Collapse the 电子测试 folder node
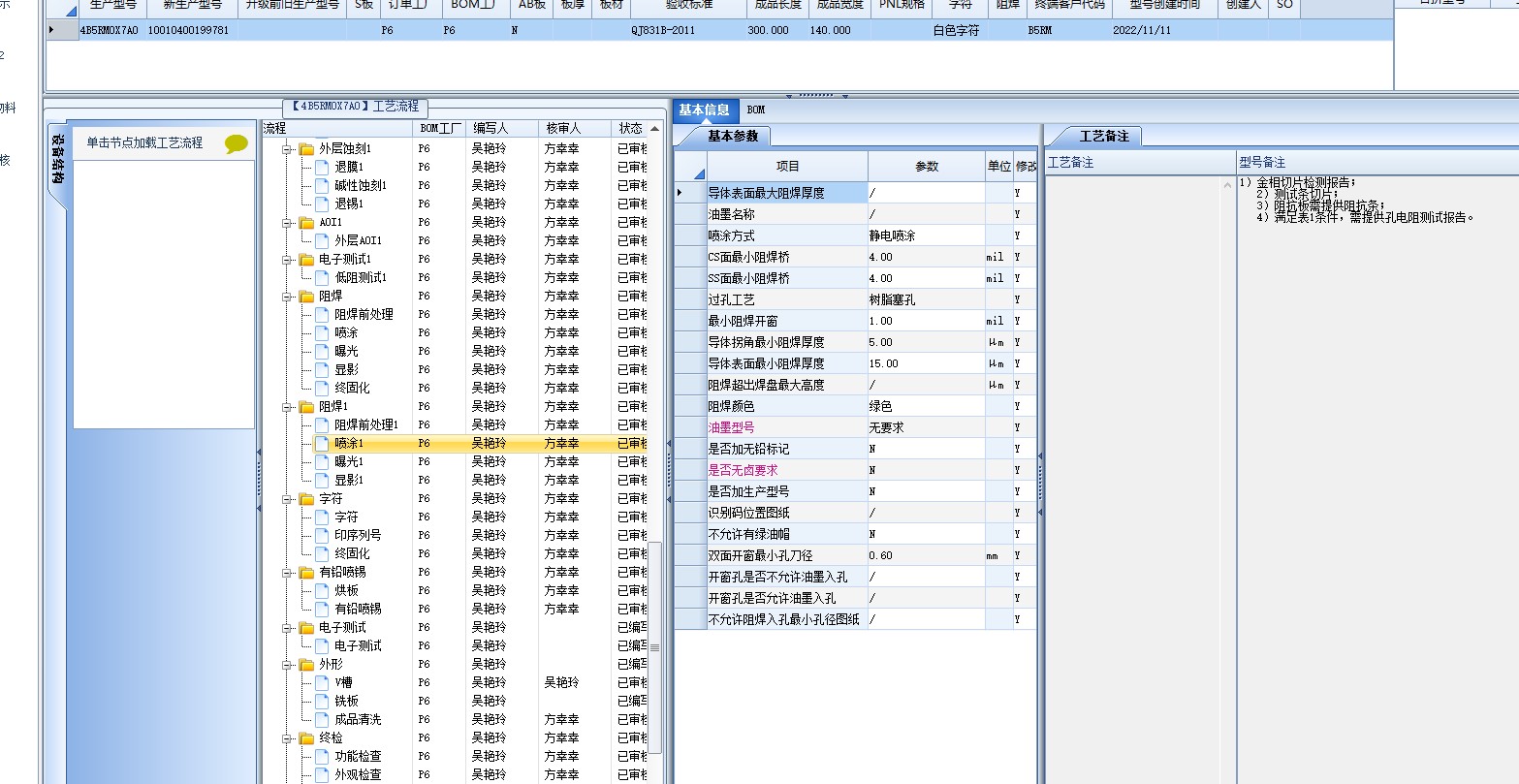Screen dimensions: 1519x784 (x=287, y=628)
